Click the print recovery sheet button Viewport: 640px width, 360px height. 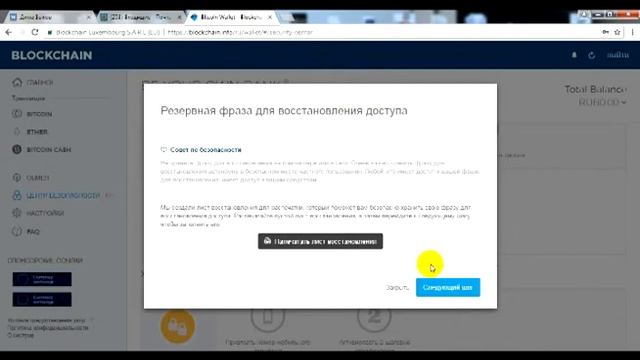tap(320, 241)
